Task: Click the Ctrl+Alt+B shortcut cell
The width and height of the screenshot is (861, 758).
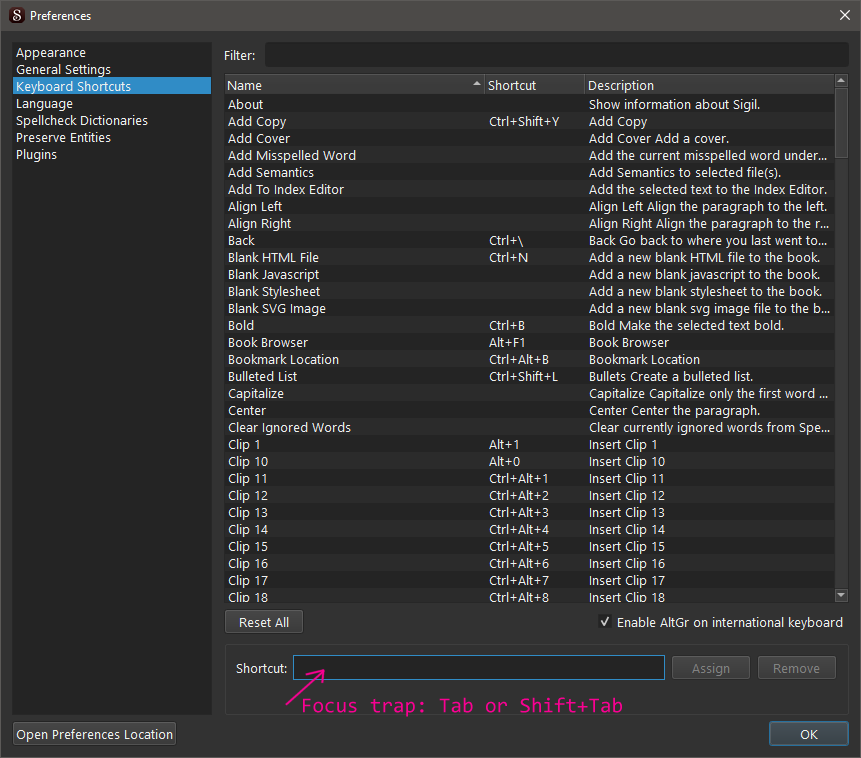Action: point(534,360)
